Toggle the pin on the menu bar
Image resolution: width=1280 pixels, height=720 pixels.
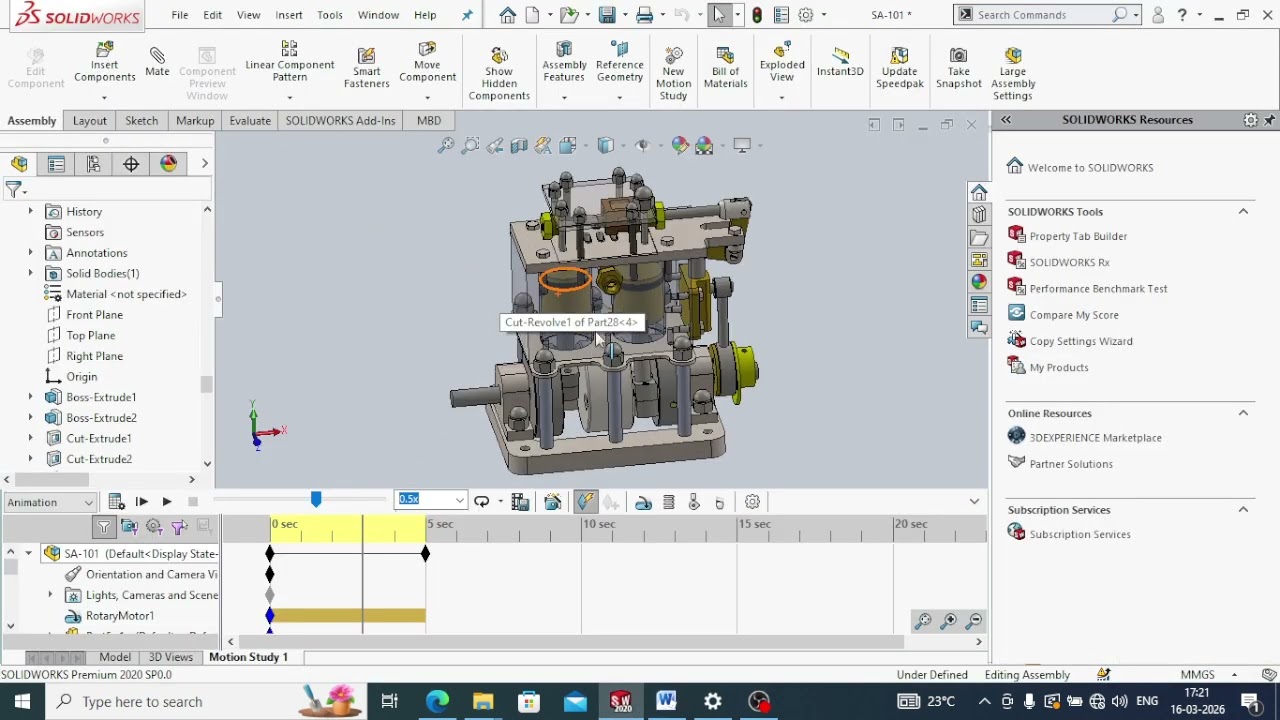coord(467,15)
